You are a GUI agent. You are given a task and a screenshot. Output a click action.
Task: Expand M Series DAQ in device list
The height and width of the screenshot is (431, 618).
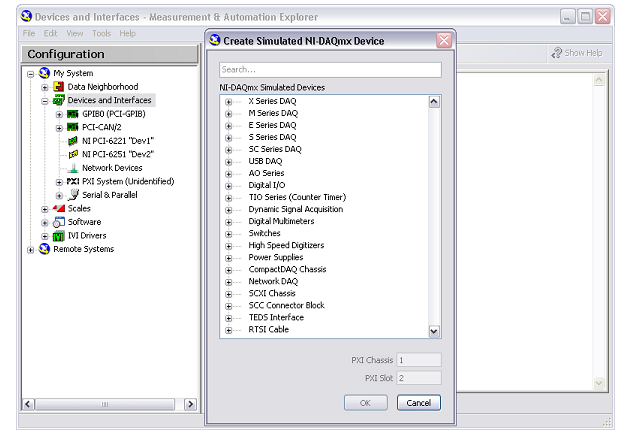(228, 114)
